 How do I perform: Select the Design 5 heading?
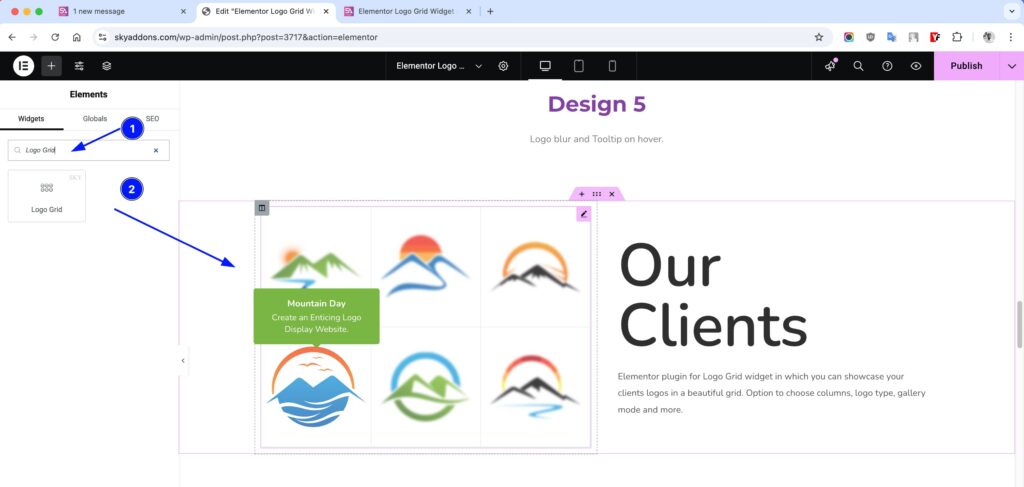tap(597, 104)
